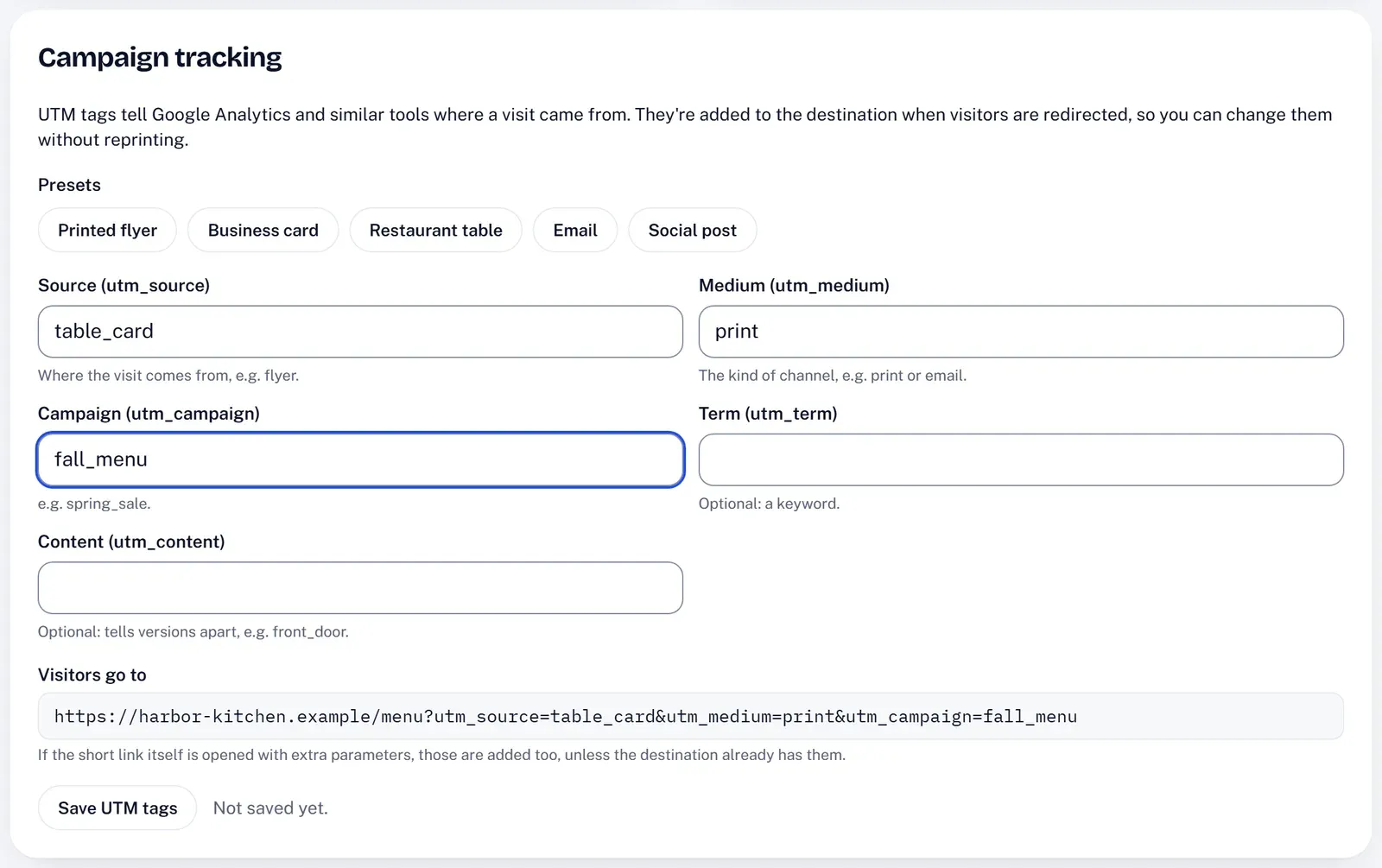The height and width of the screenshot is (868, 1382).
Task: Select the Email preset
Action: 575,230
